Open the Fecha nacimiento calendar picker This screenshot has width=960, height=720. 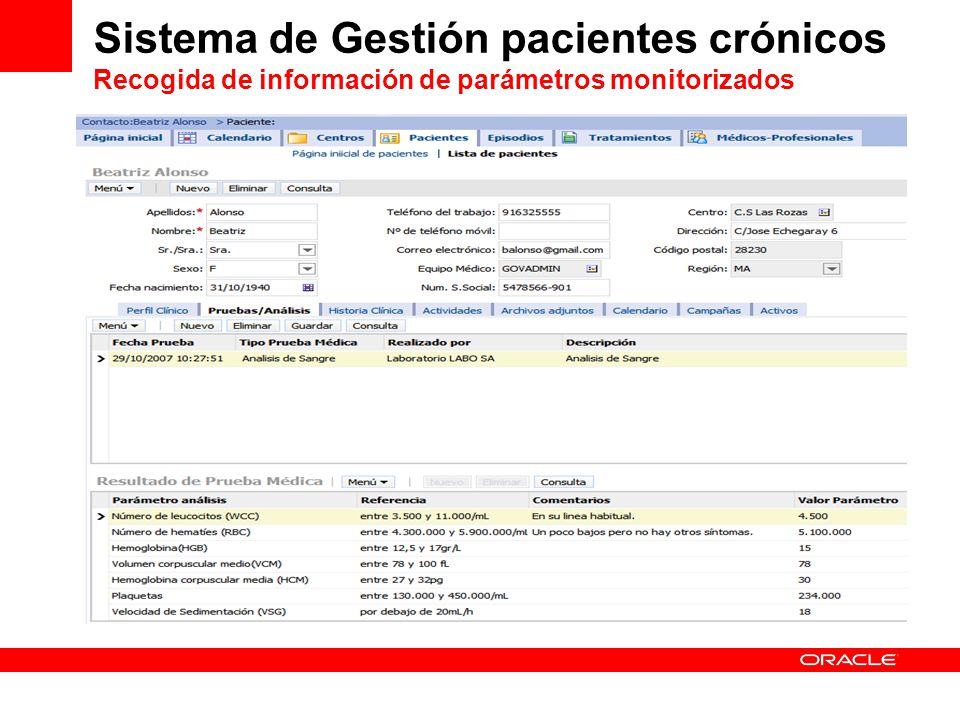point(308,288)
